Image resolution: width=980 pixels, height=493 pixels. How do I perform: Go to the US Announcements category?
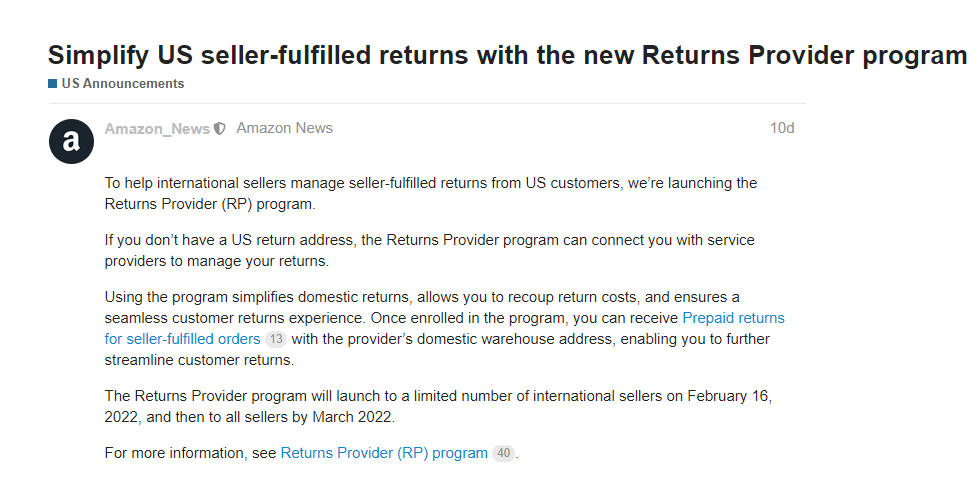coord(122,84)
